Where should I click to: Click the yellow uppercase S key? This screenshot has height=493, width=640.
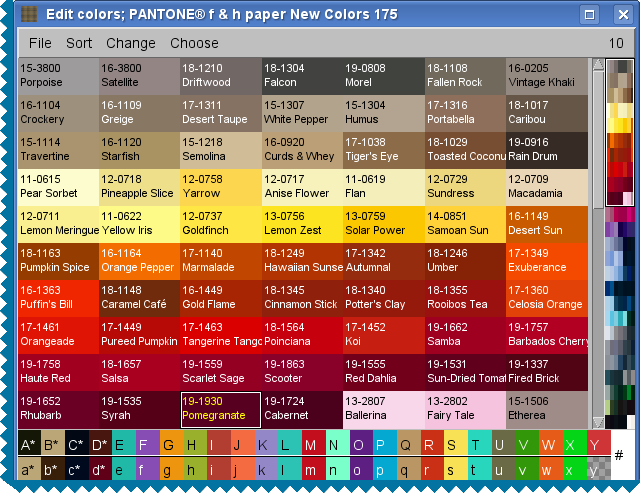click(x=456, y=444)
